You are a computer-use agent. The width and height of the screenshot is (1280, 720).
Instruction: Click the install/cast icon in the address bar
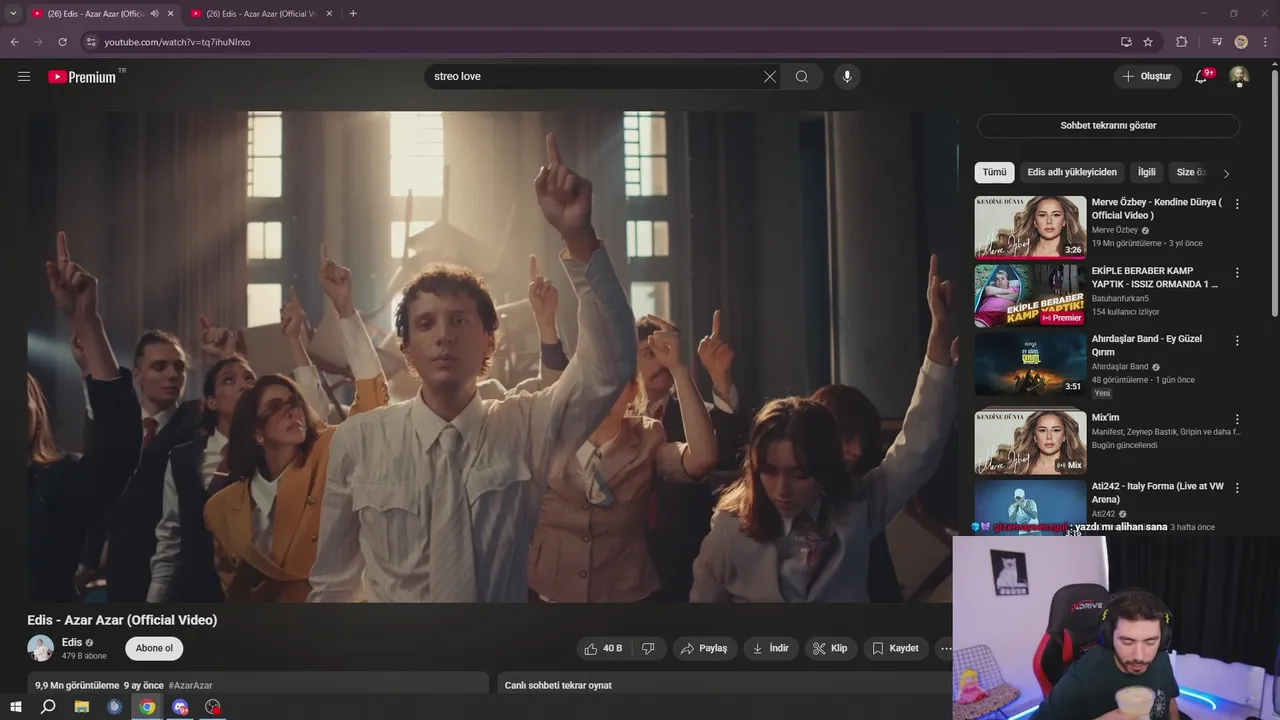1126,42
